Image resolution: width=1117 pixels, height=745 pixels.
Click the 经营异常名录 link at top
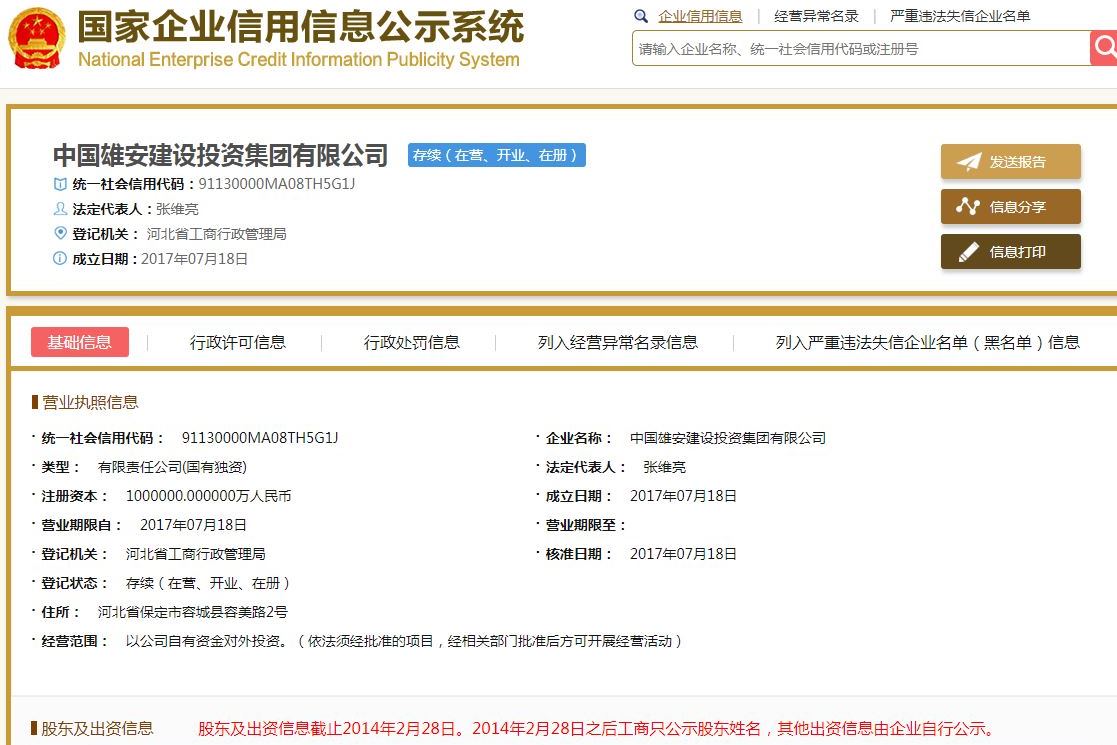point(816,16)
